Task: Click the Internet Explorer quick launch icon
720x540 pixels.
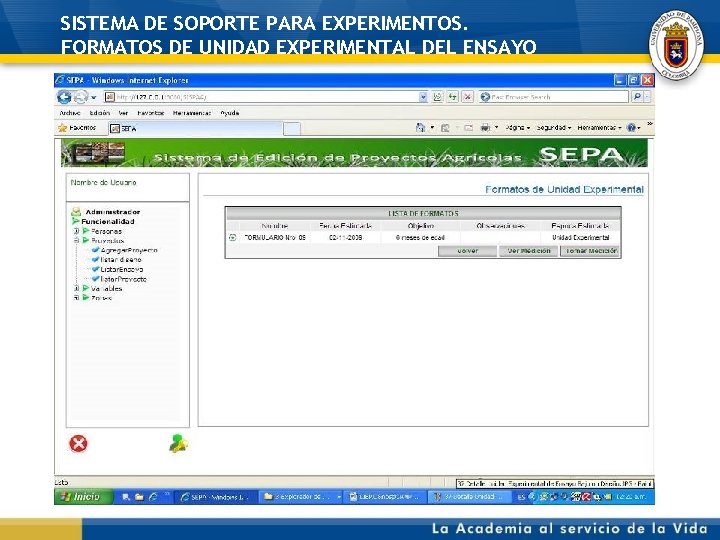Action: (x=153, y=497)
